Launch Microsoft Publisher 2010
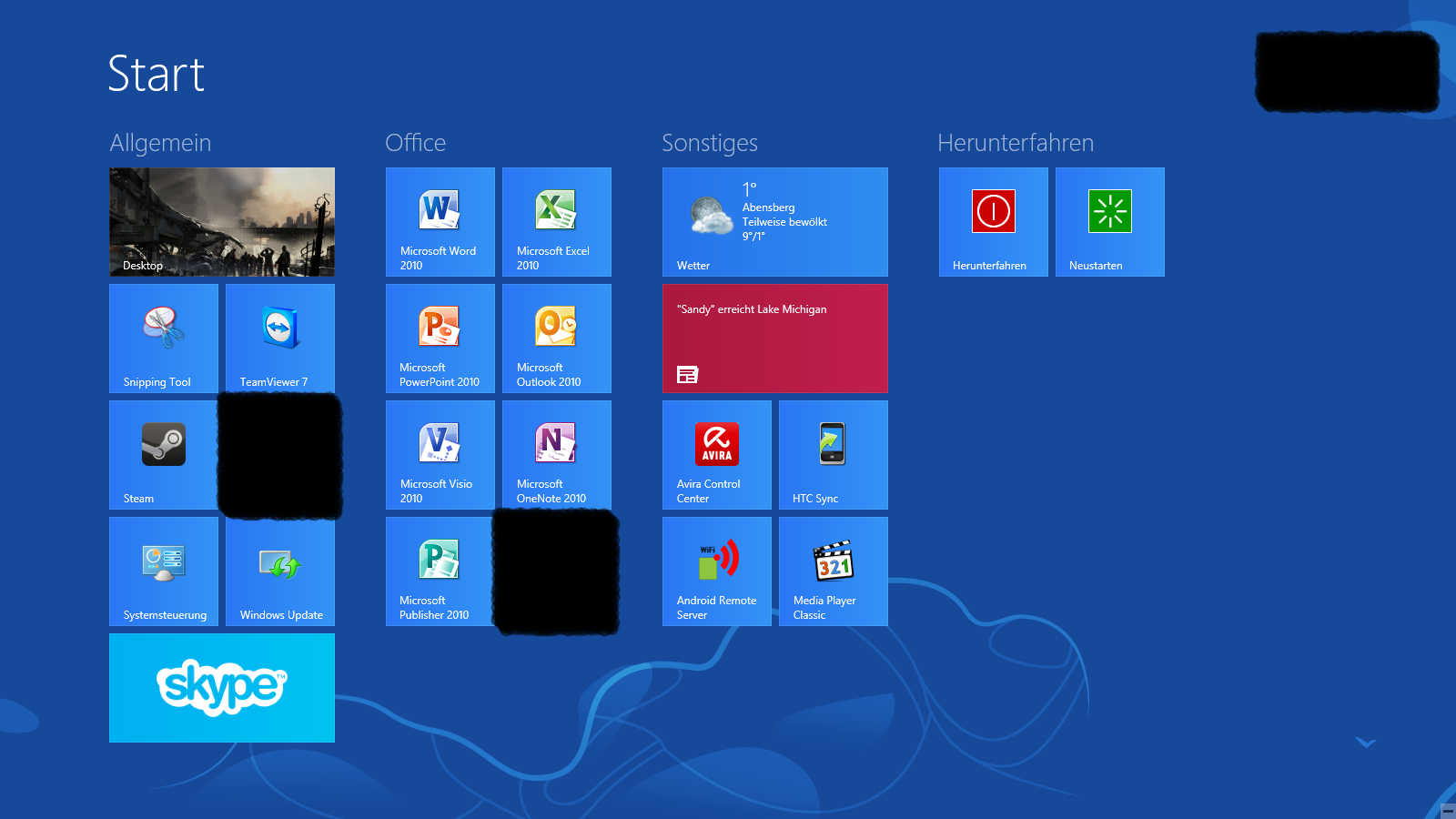1456x819 pixels. point(440,571)
